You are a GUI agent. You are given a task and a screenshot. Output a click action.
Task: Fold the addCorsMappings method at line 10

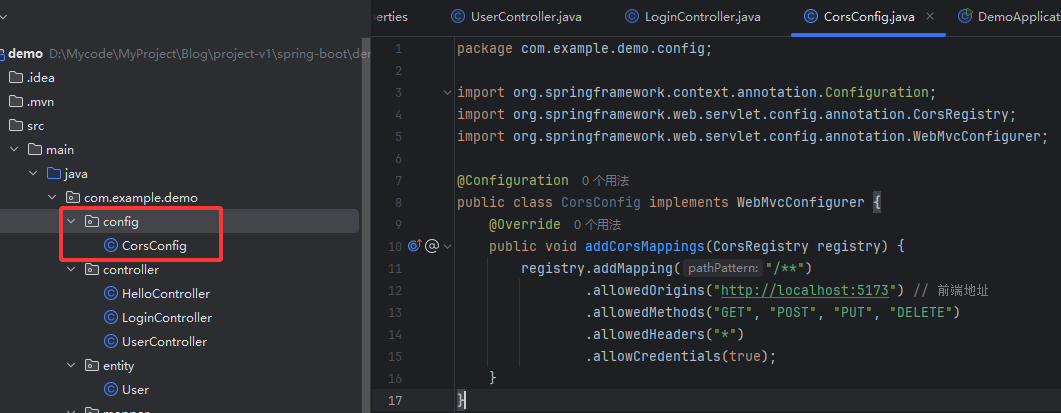(x=447, y=246)
